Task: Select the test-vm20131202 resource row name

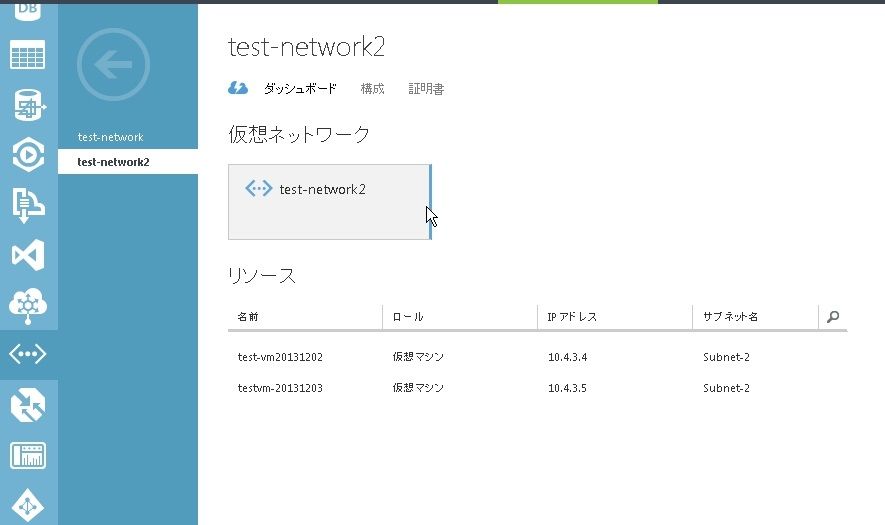Action: pos(280,357)
